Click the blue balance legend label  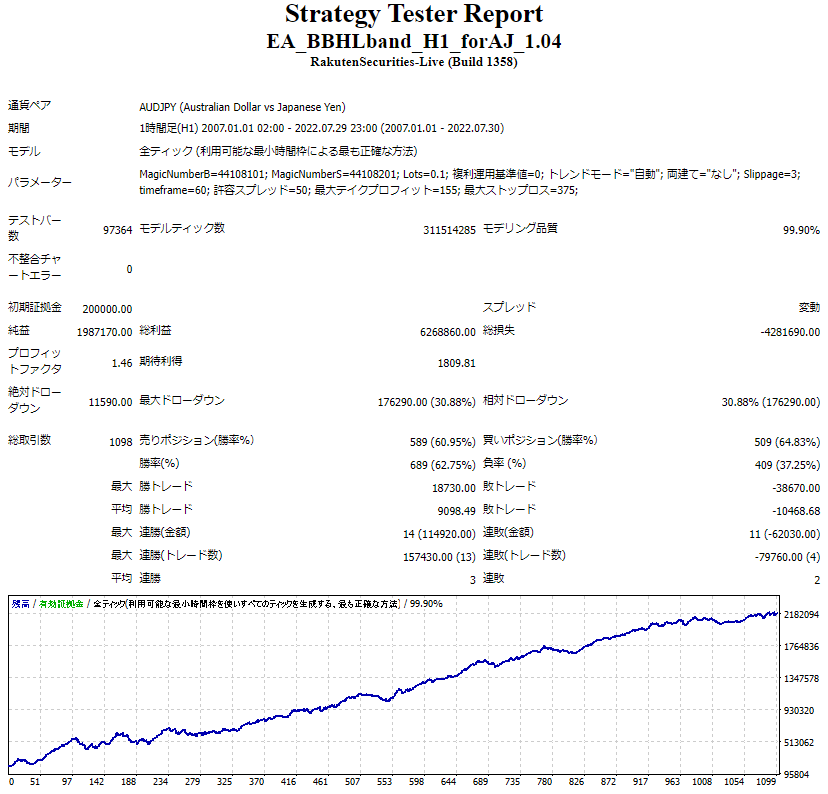coord(21,604)
